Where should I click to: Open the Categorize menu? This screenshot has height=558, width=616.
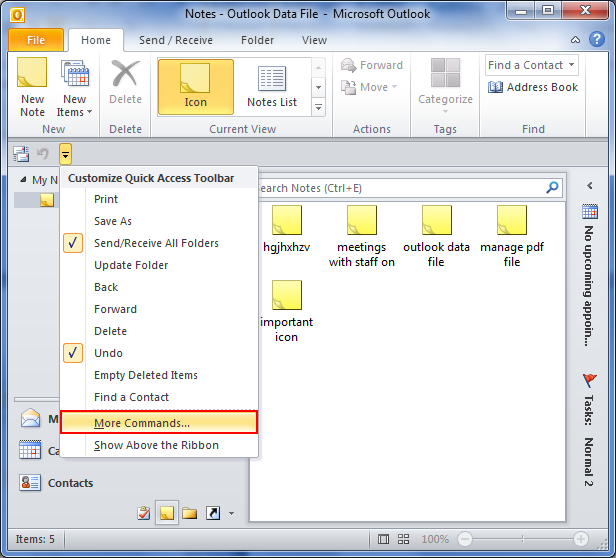coord(445,86)
